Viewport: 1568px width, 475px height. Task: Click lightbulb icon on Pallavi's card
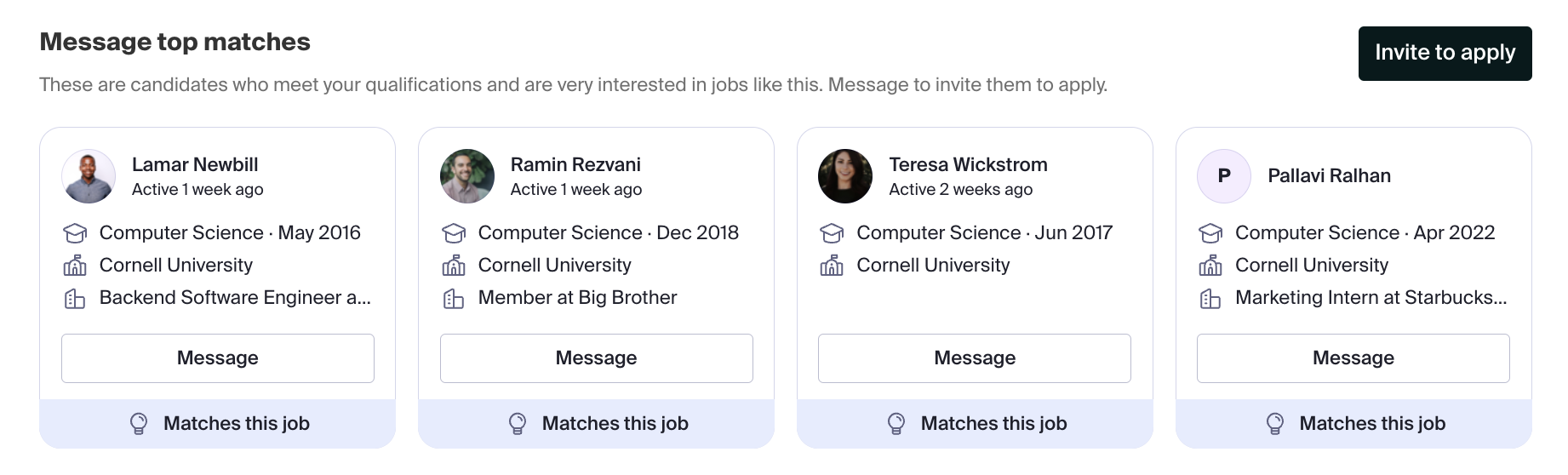click(x=1275, y=424)
